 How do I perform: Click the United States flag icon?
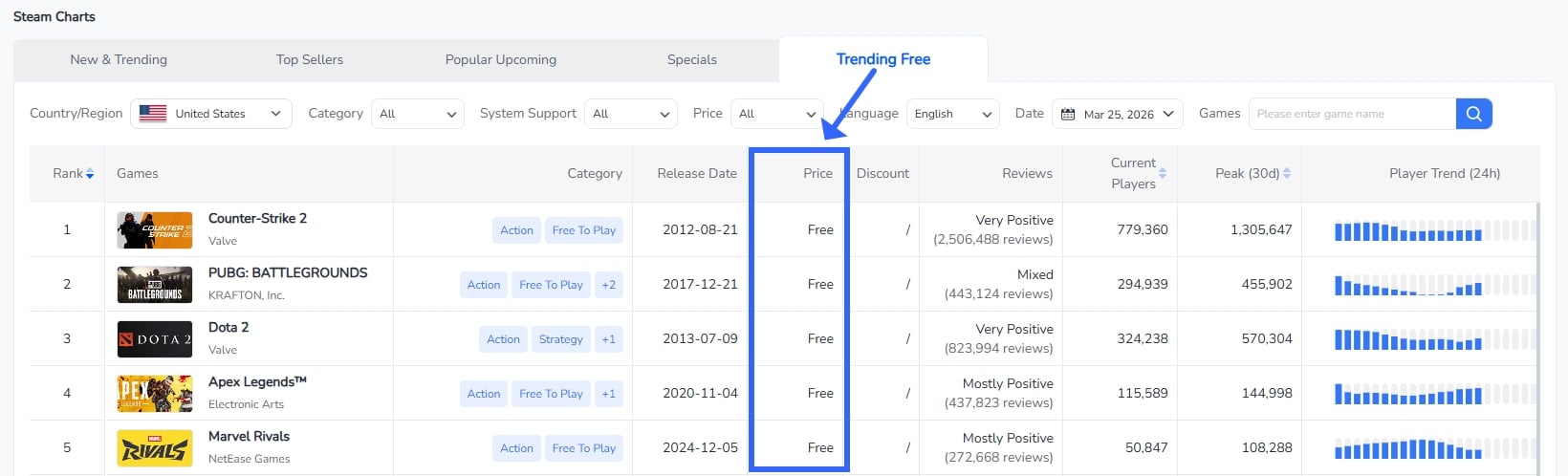[153, 113]
